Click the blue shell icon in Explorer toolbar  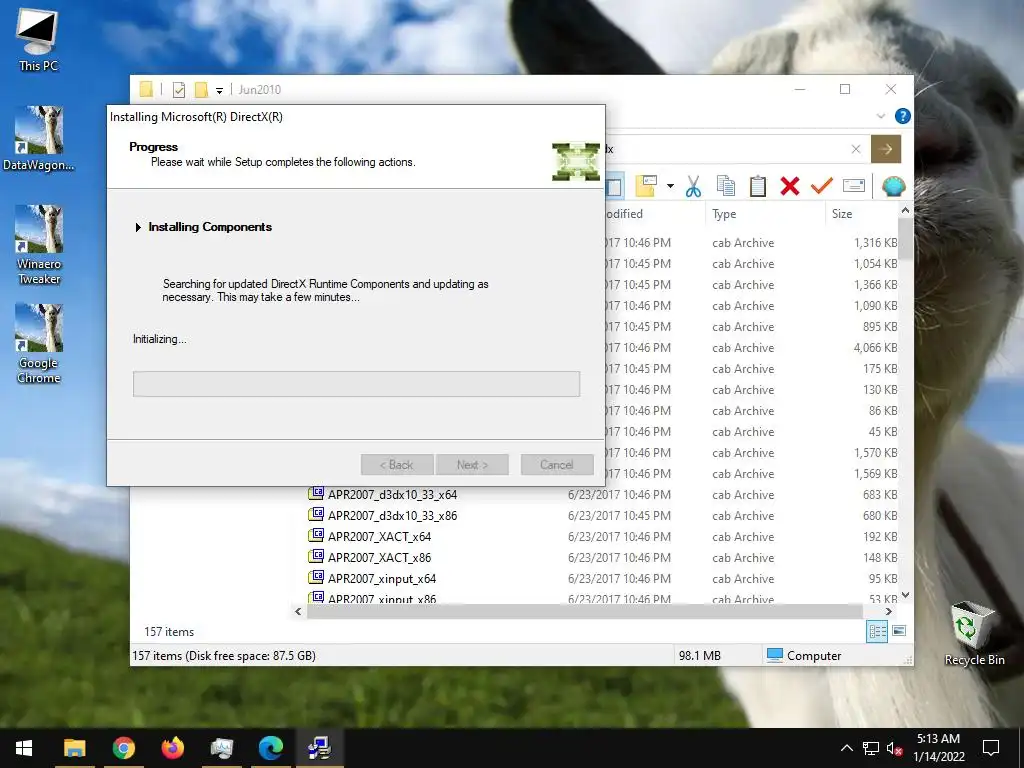(x=893, y=187)
